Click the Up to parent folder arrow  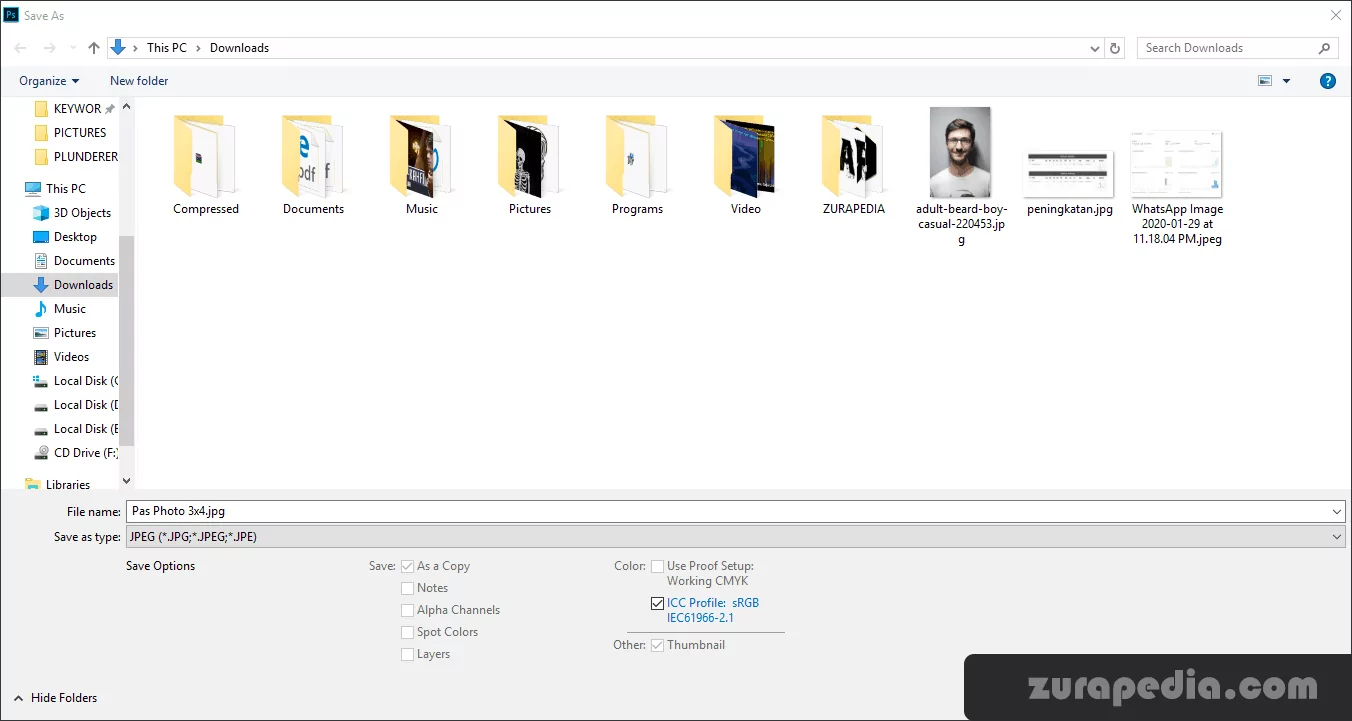point(94,48)
